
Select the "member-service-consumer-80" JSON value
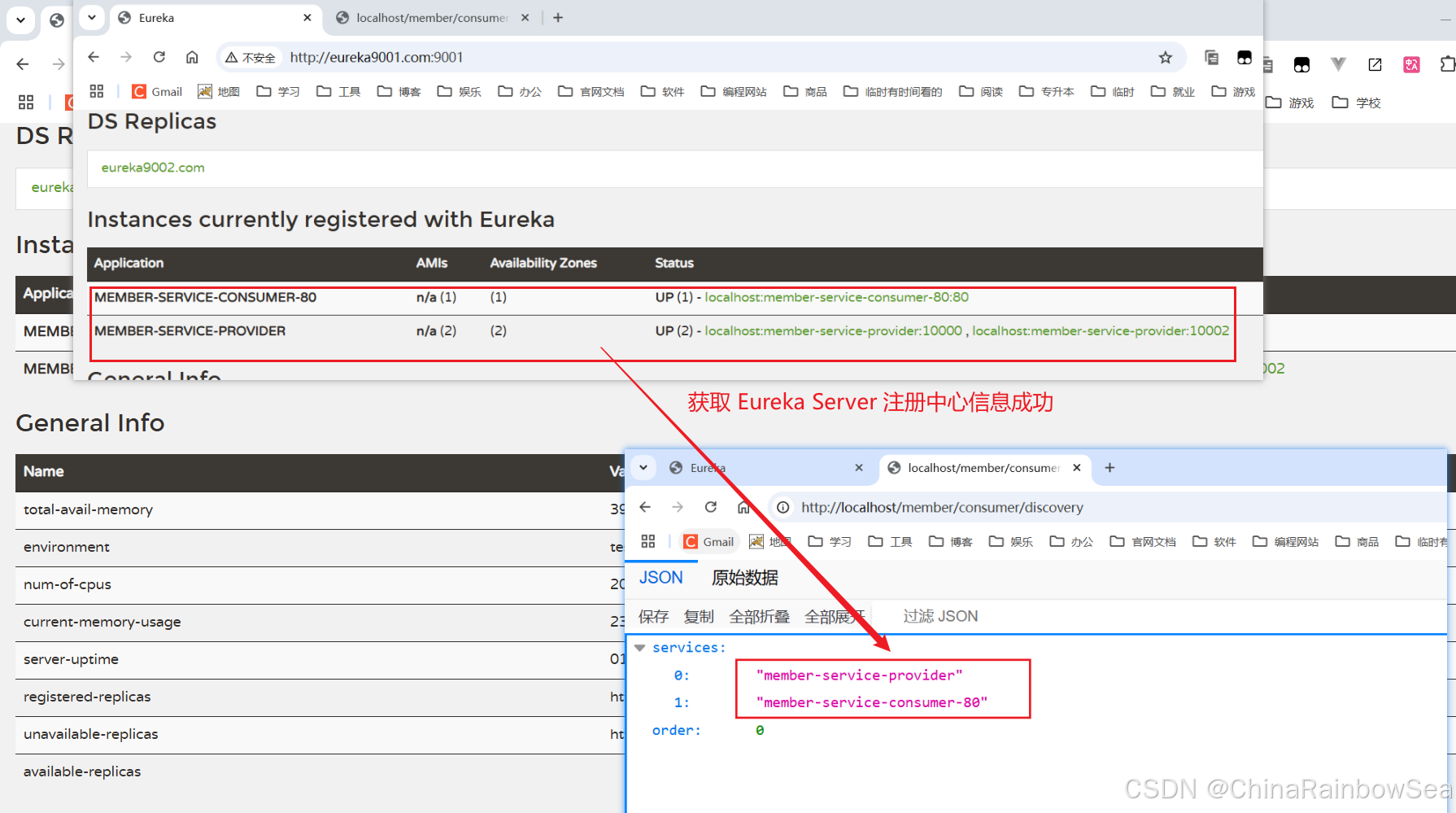(x=871, y=702)
